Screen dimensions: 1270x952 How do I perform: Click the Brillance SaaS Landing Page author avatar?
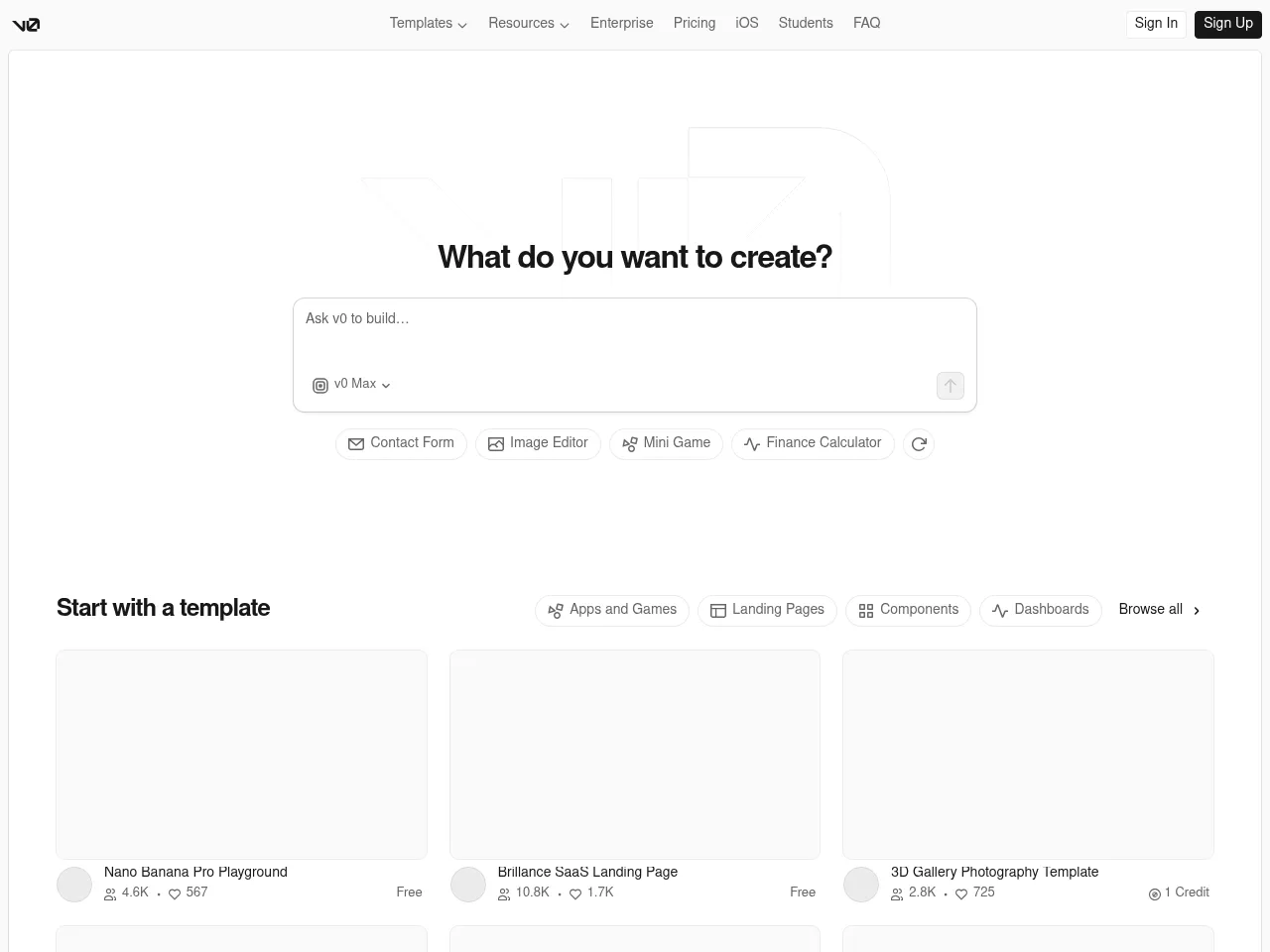pyautogui.click(x=468, y=885)
